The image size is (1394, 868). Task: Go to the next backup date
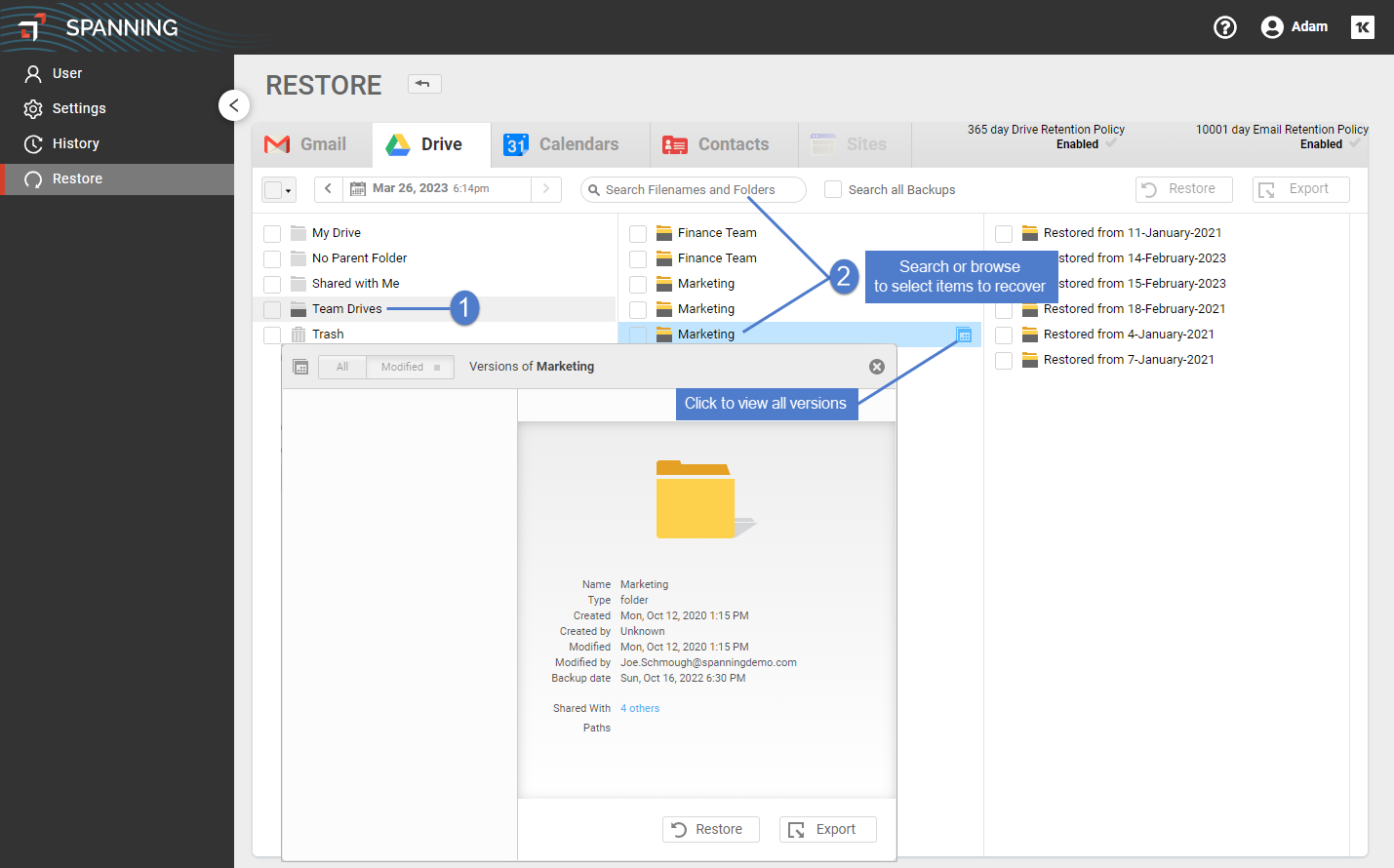pyautogui.click(x=546, y=189)
